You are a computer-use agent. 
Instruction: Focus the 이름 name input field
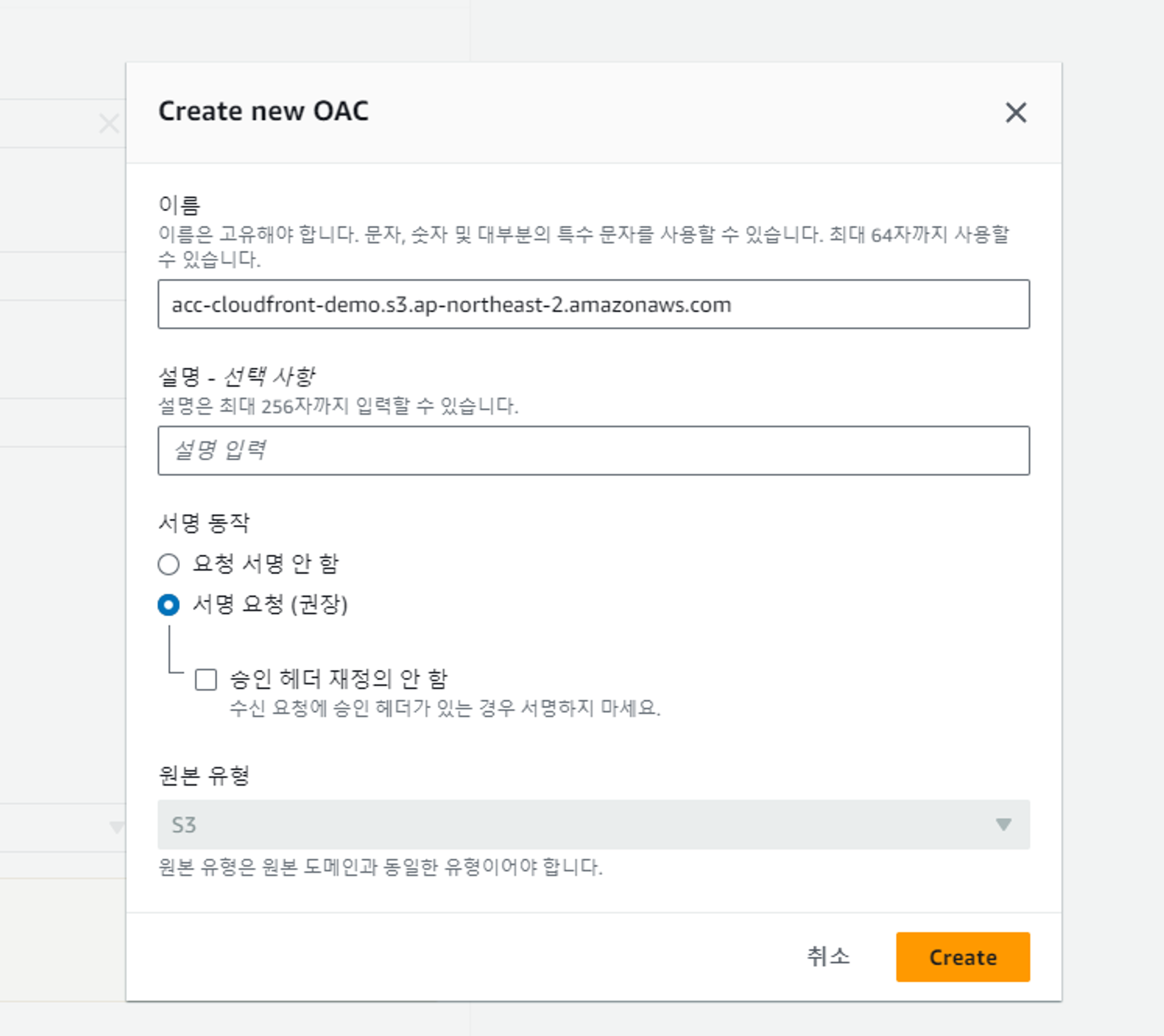[x=592, y=304]
